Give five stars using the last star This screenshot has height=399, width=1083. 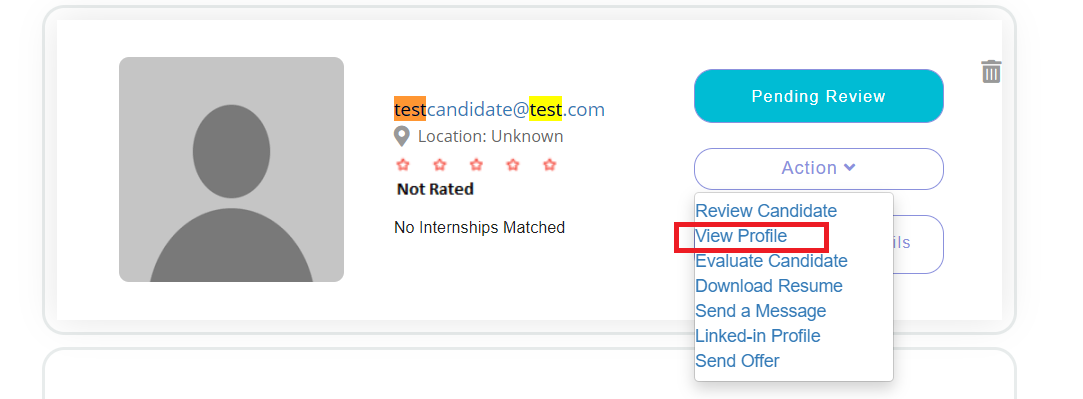pyautogui.click(x=549, y=165)
